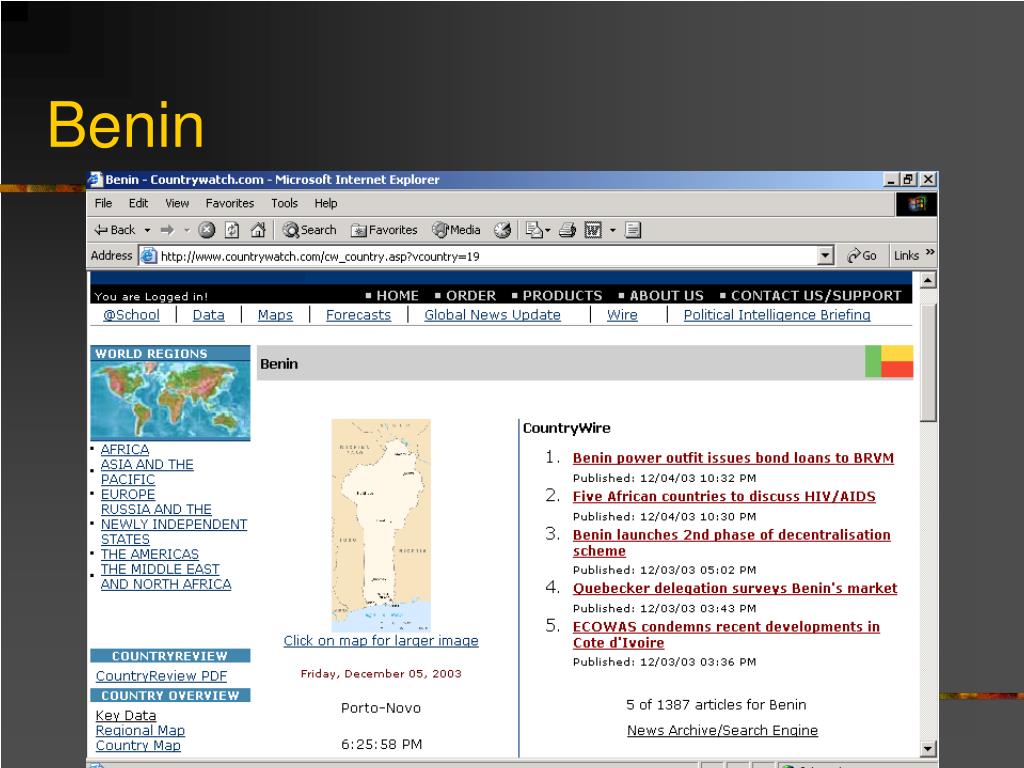Open the Edit menu
Image resolution: width=1024 pixels, height=768 pixels.
[138, 203]
